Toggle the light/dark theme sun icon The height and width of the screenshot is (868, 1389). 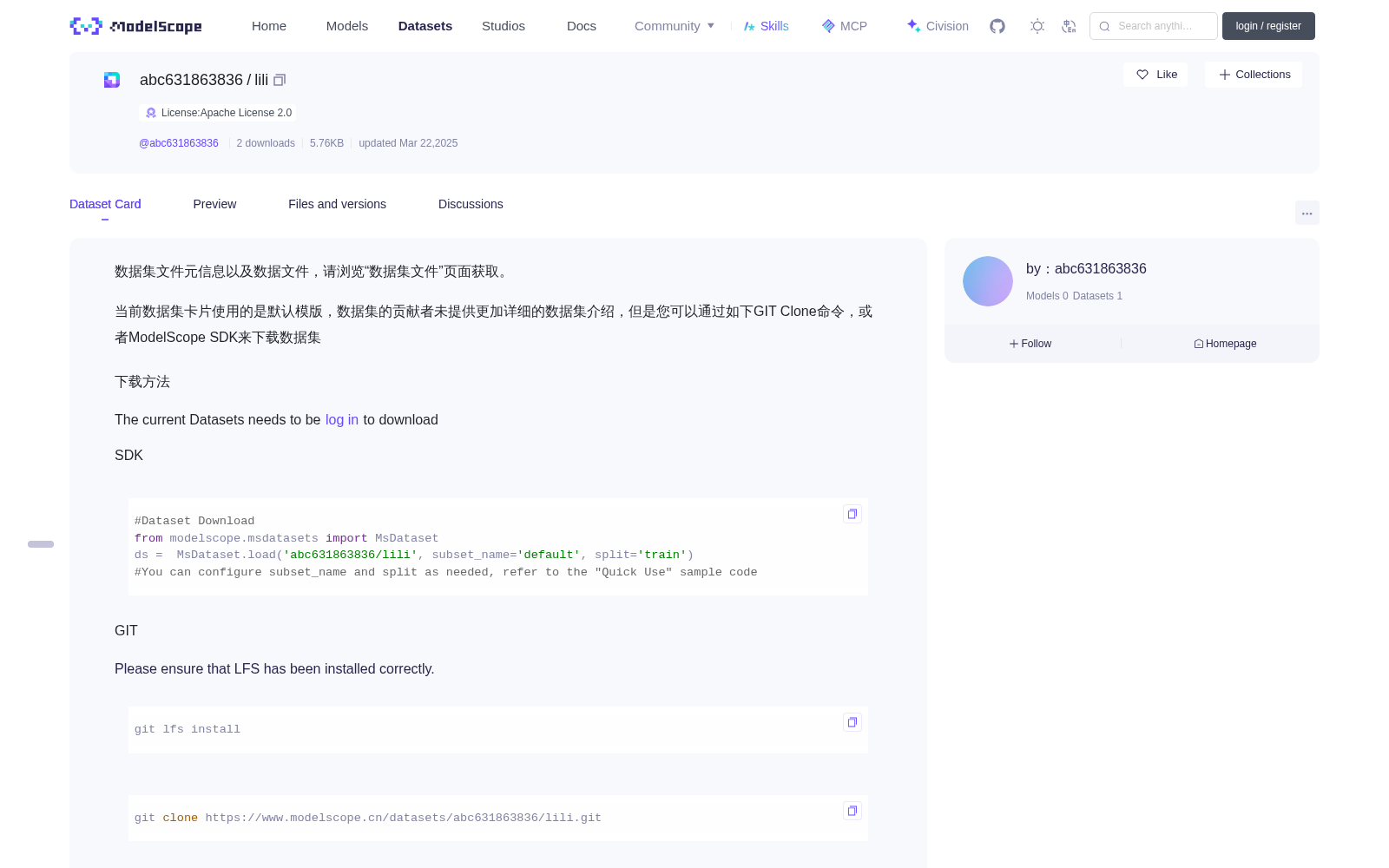[x=1037, y=26]
